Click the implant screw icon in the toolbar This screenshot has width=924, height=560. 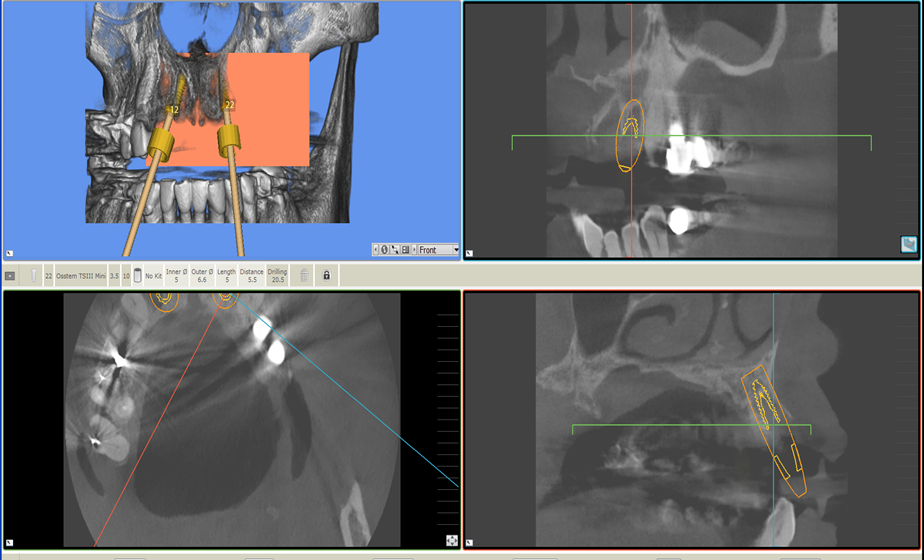pos(34,275)
